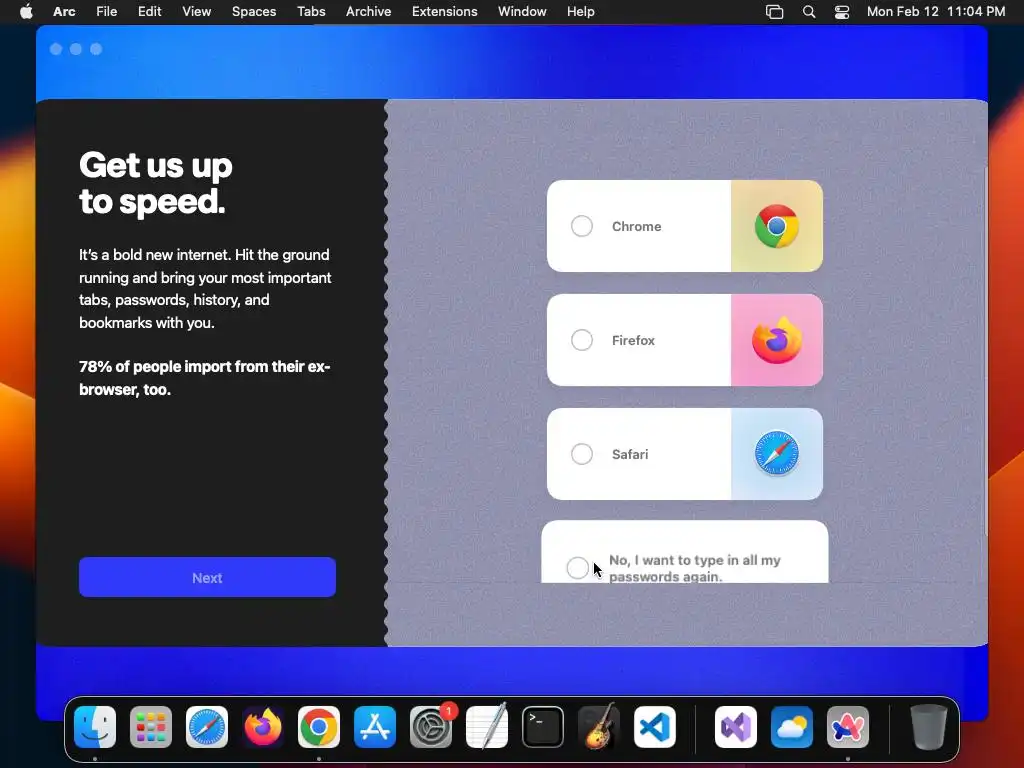Click the Chrome label text in its card

point(636,226)
